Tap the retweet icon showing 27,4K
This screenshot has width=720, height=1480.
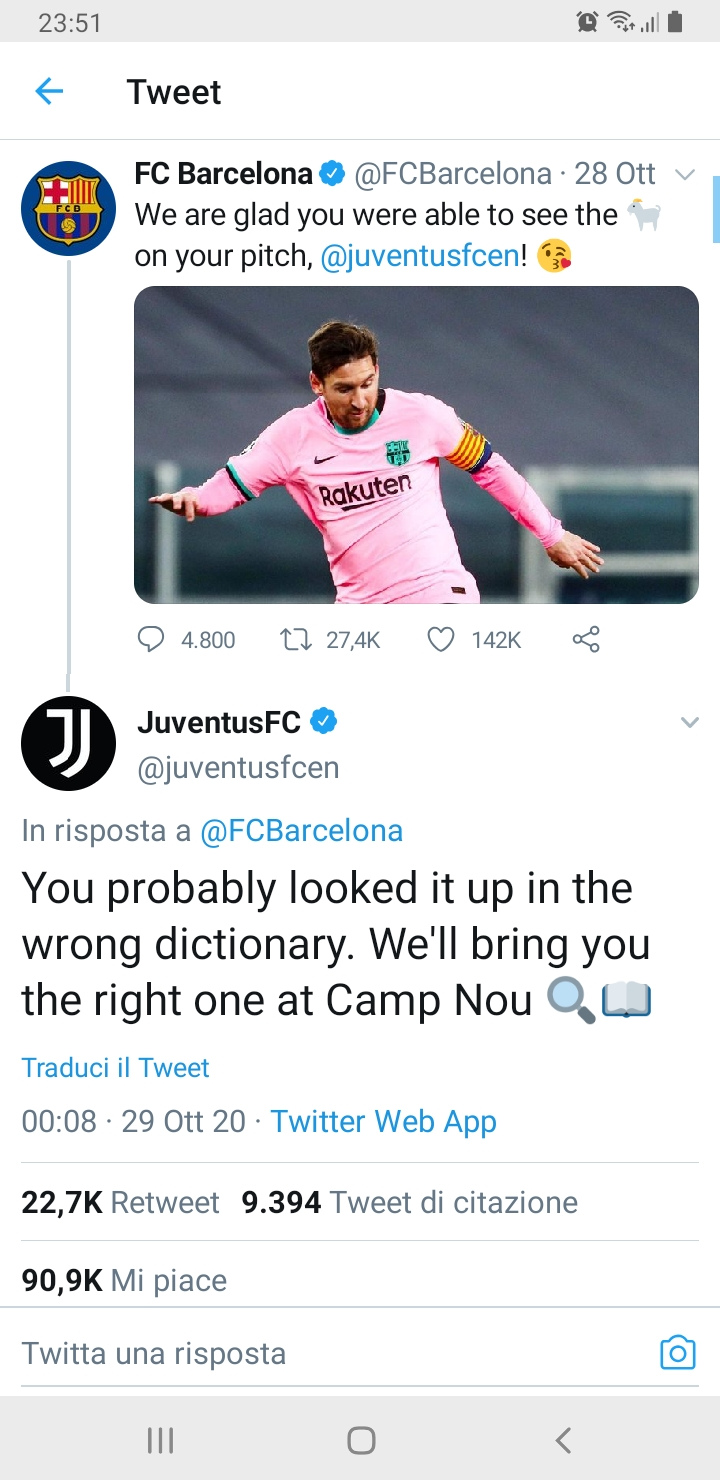[296, 639]
